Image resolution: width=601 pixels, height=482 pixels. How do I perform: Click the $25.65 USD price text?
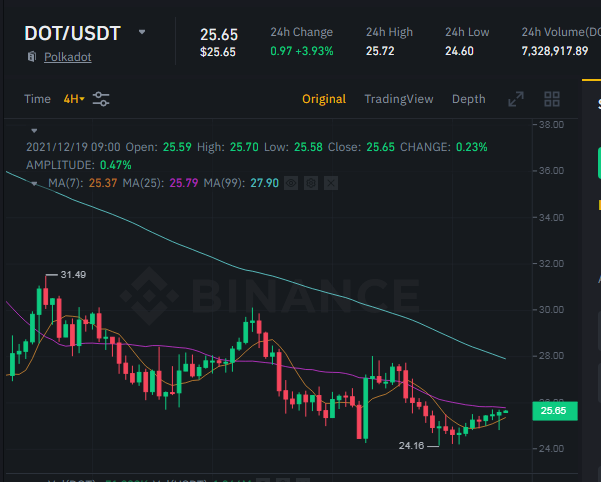coord(218,52)
